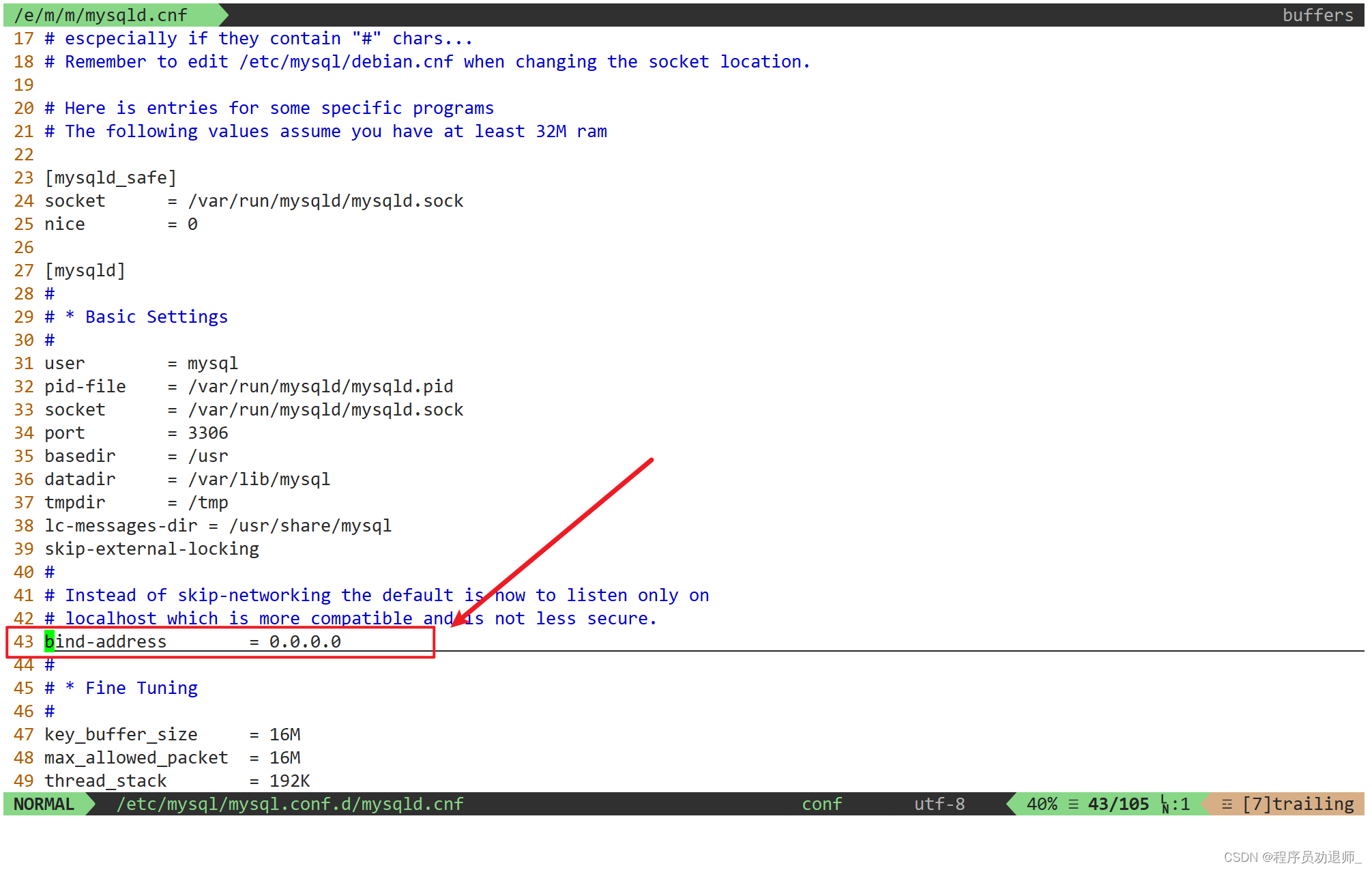The height and width of the screenshot is (870, 1372).
Task: Click the lines icon before 43/105
Action: click(x=1073, y=804)
